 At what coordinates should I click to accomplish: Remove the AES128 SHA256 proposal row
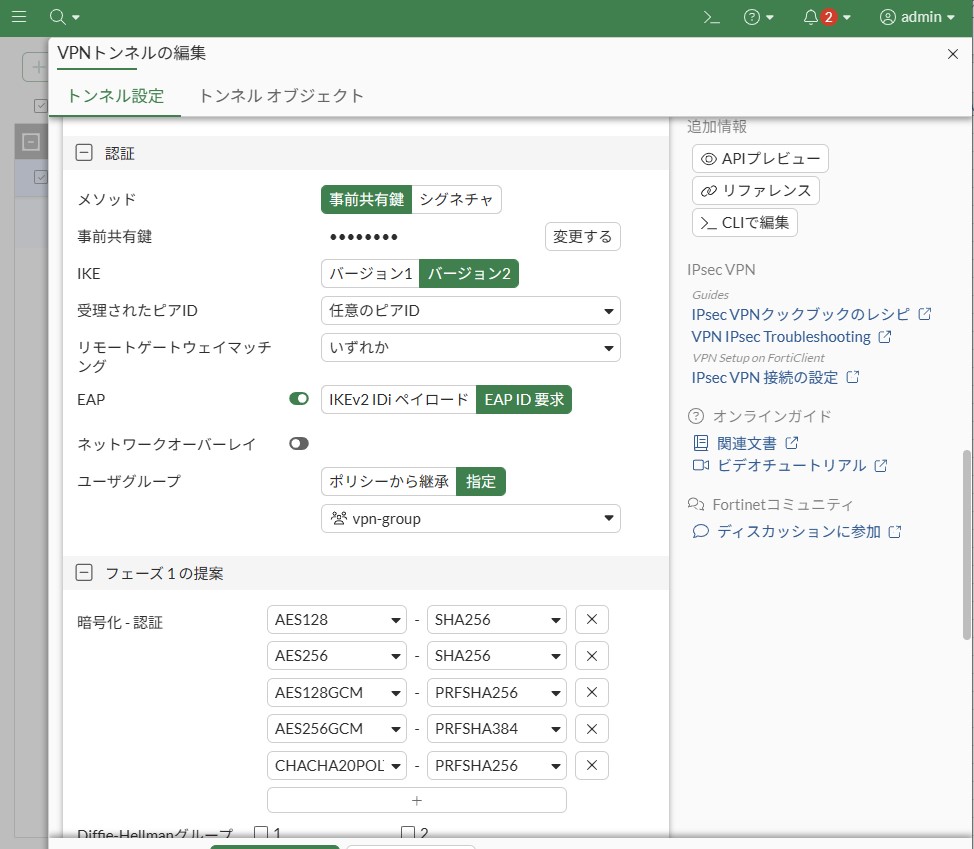(591, 620)
